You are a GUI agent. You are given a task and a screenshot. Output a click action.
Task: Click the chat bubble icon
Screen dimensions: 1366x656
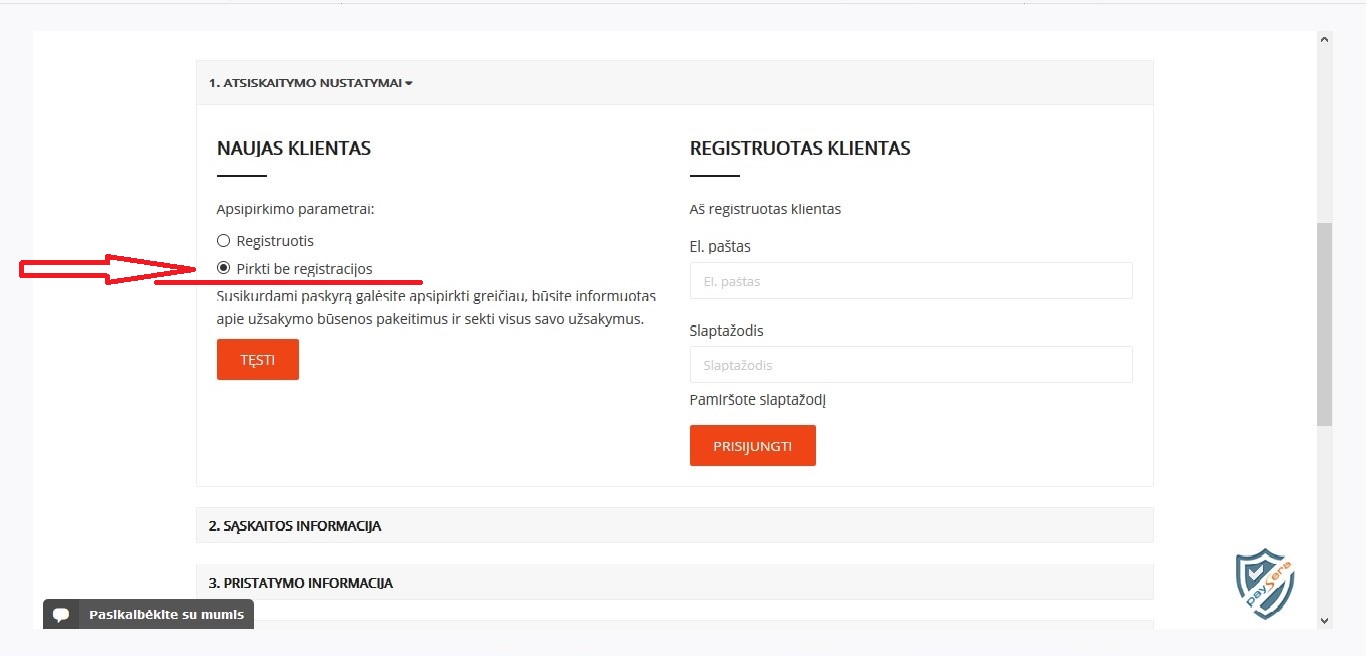coord(61,615)
